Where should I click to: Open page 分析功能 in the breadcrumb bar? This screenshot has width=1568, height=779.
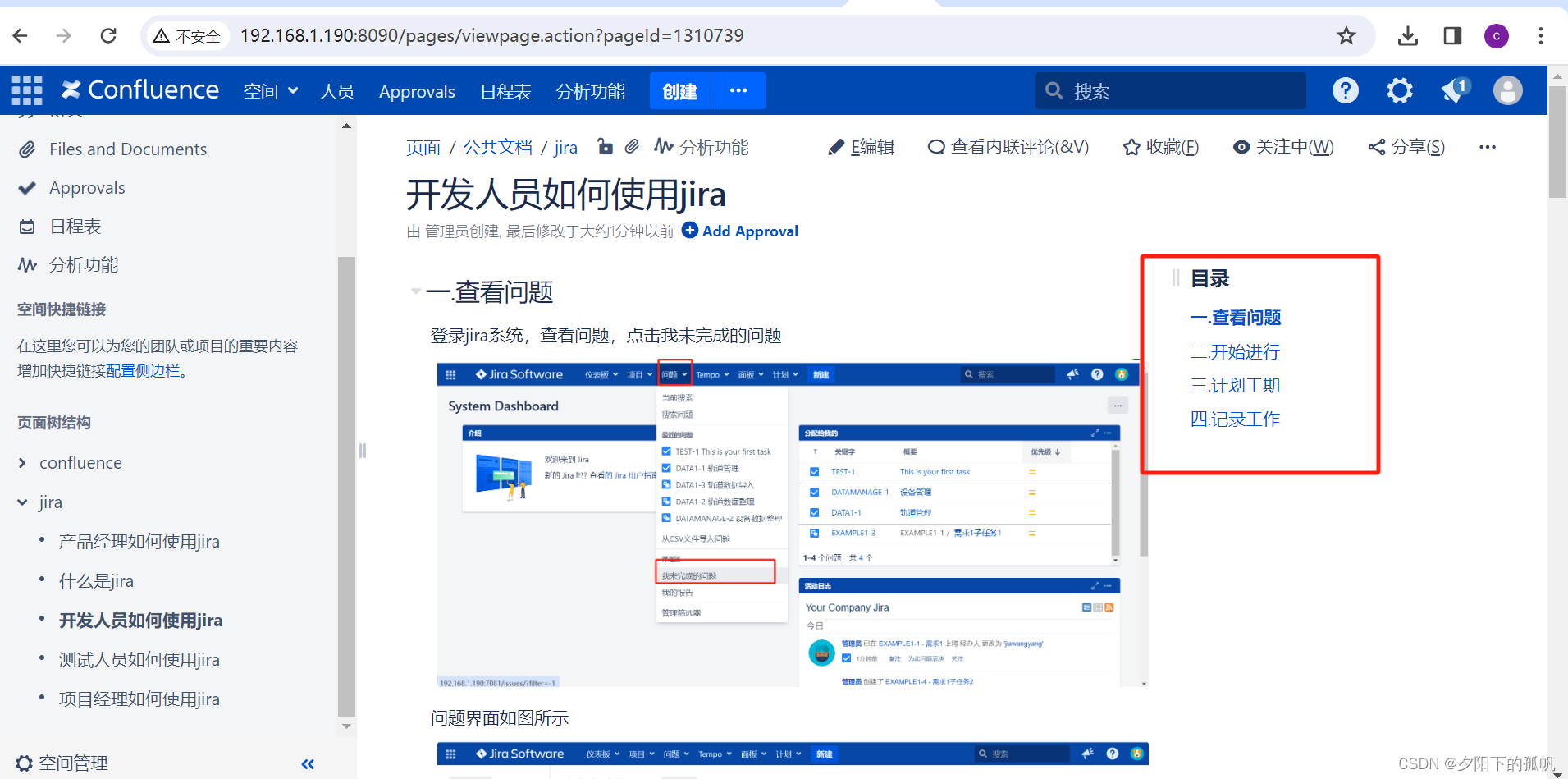[x=702, y=147]
